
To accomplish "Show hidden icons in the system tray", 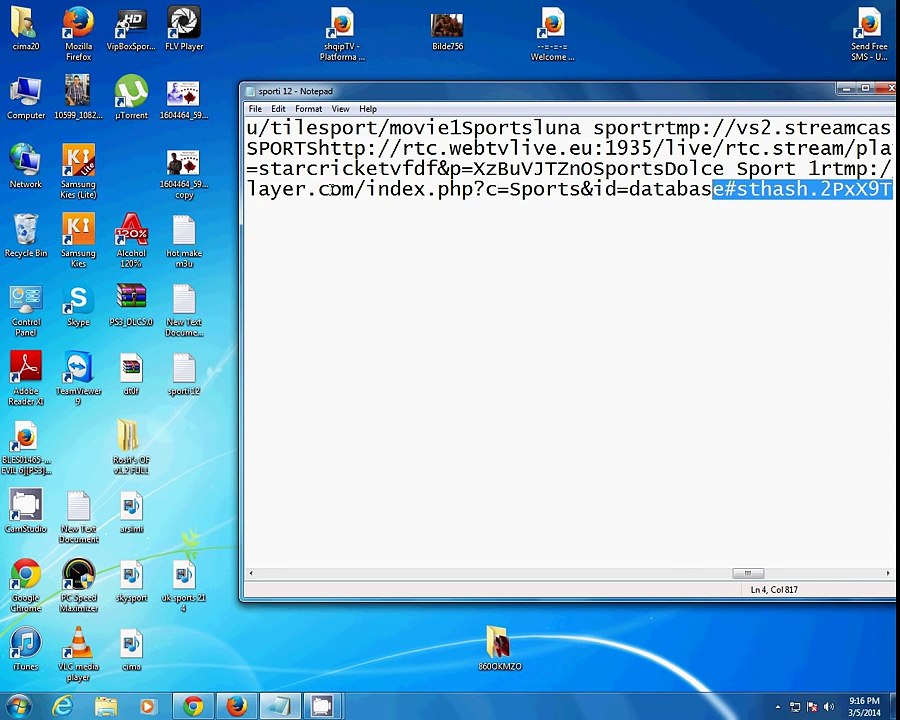I will pos(780,707).
